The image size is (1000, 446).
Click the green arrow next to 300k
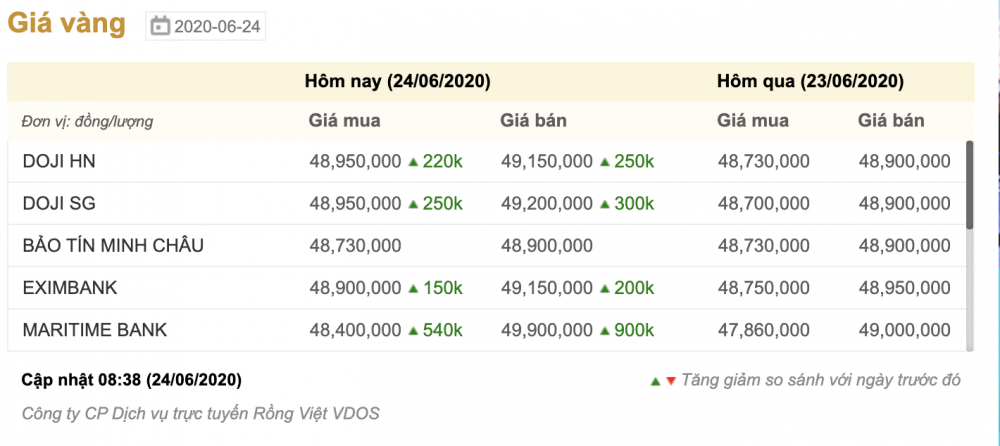605,204
